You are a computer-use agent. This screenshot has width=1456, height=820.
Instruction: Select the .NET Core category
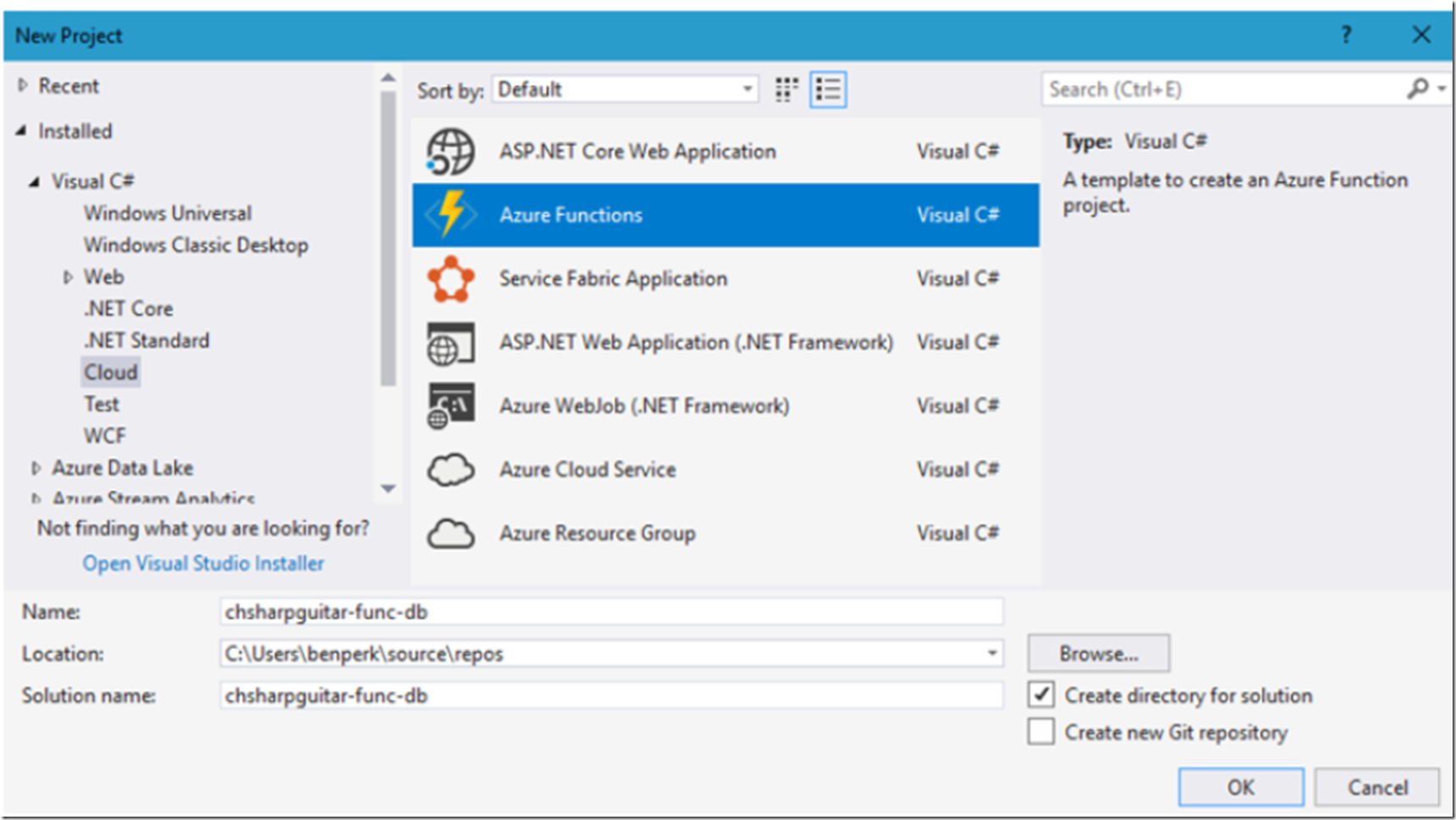coord(128,309)
